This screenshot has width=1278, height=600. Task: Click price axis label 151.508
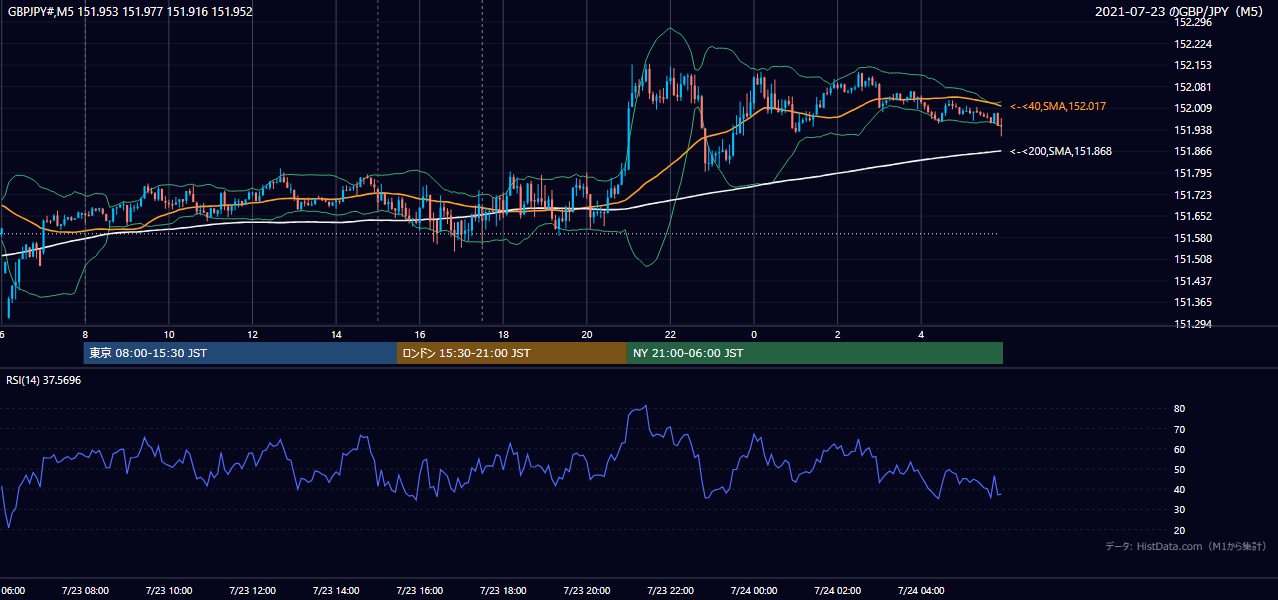pyautogui.click(x=1192, y=259)
